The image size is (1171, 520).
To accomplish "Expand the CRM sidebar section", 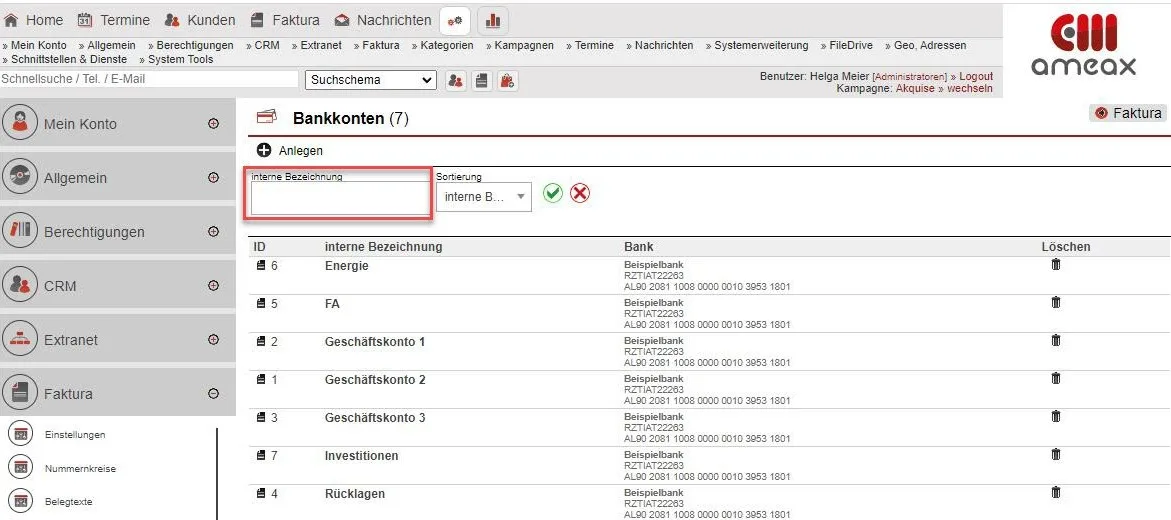I will point(213,285).
